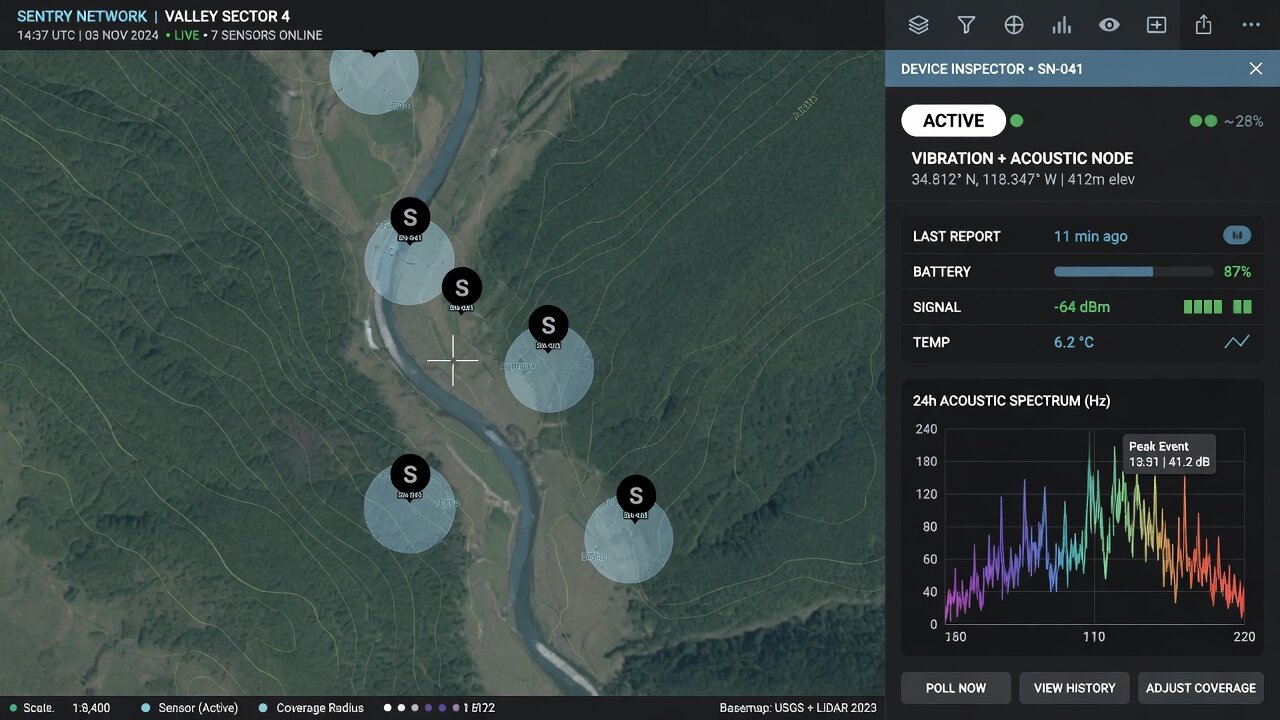Open the three-dot more options menu

(1251, 25)
